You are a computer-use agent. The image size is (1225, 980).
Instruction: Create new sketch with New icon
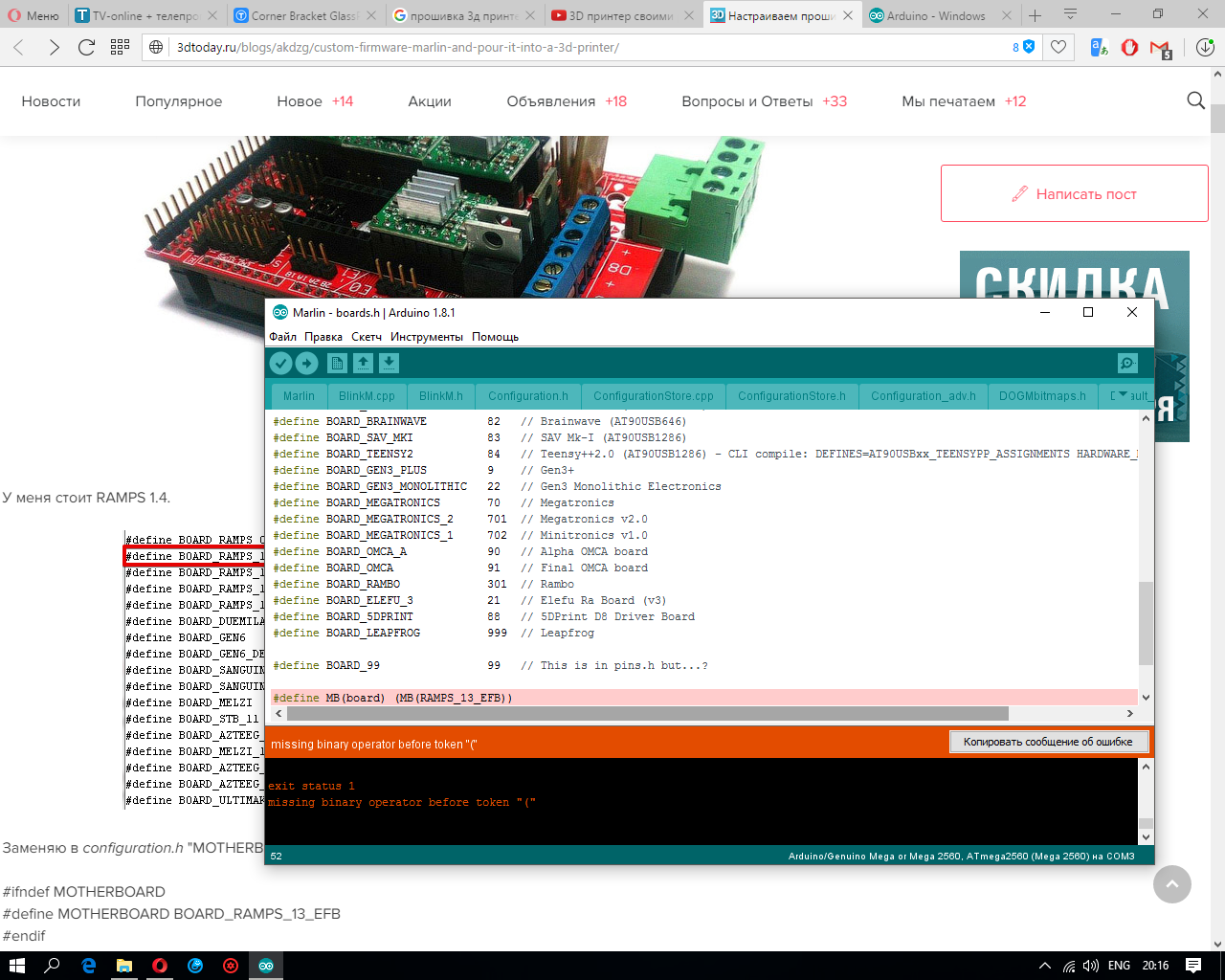tap(337, 364)
